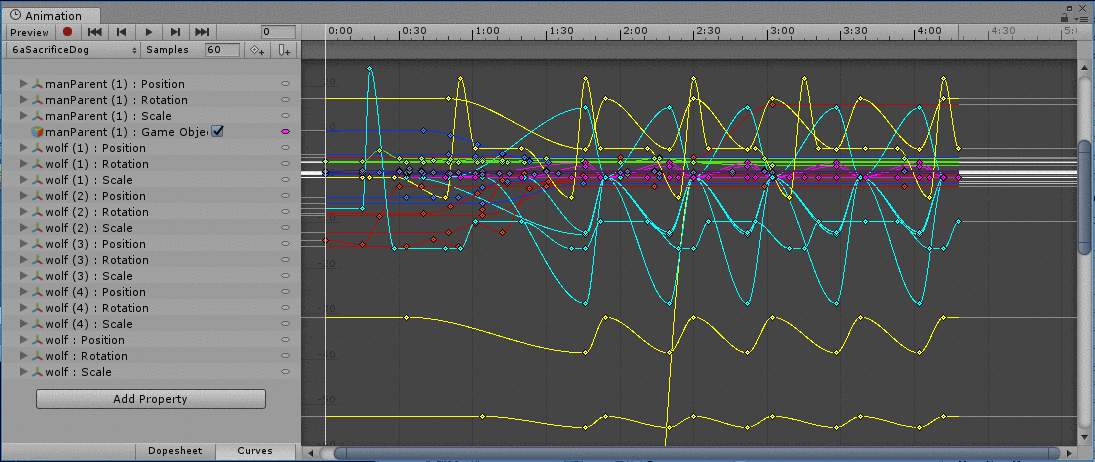The image size is (1095, 462).
Task: Switch to the Dopesheet tab
Action: [x=175, y=451]
